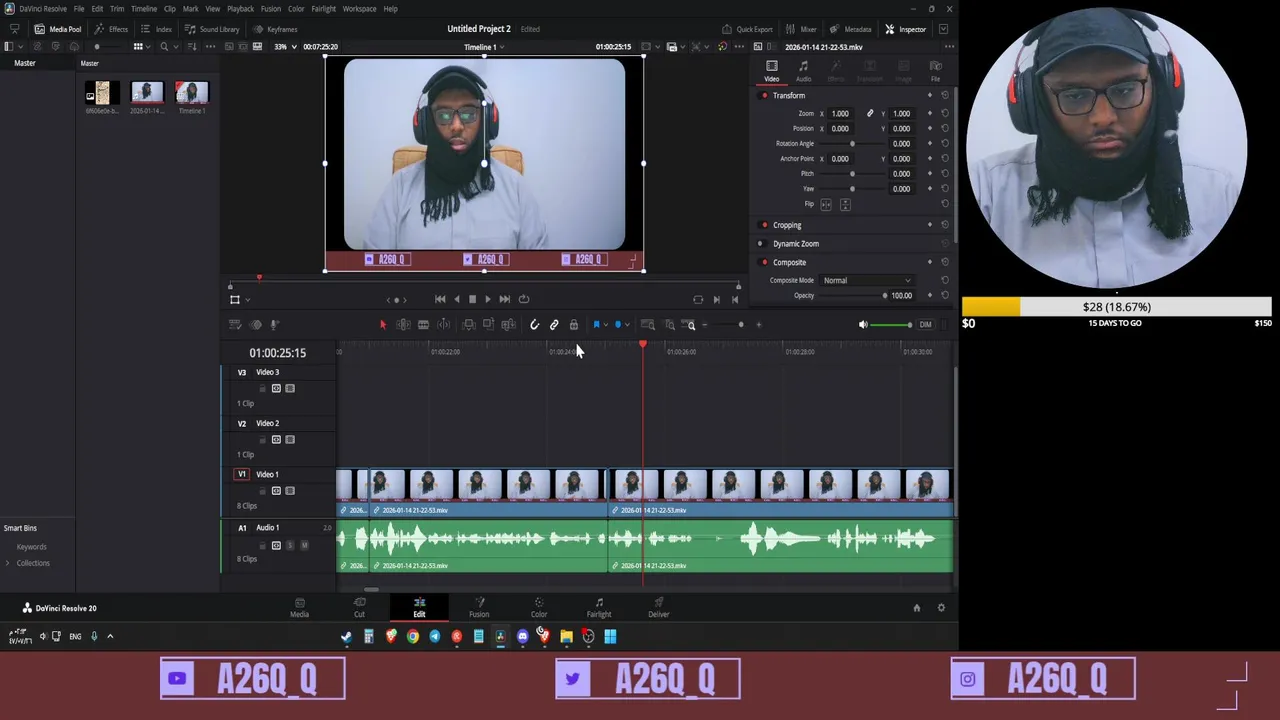
Task: Switch to the Audio inspector tab
Action: (803, 70)
